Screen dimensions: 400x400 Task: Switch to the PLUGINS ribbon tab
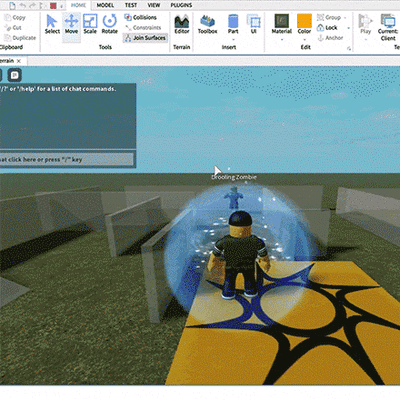181,5
